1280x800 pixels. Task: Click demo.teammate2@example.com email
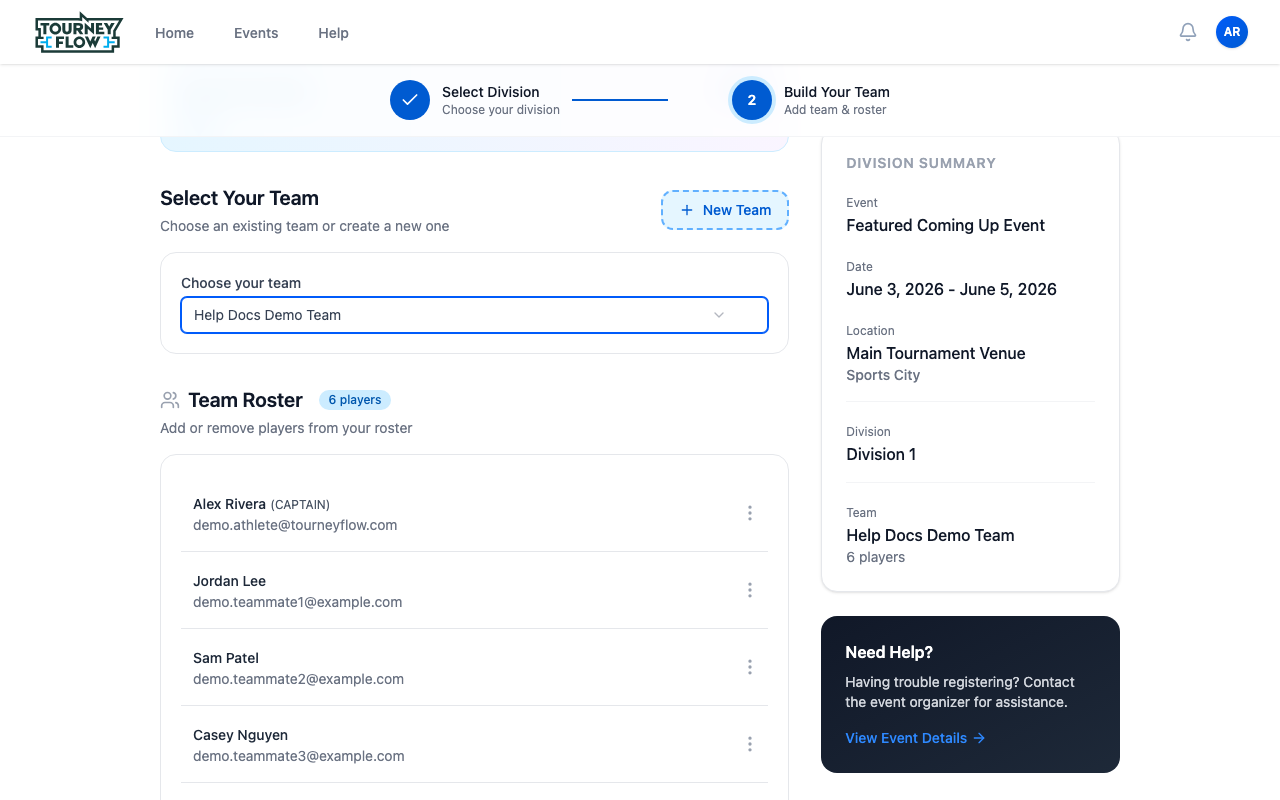[299, 679]
